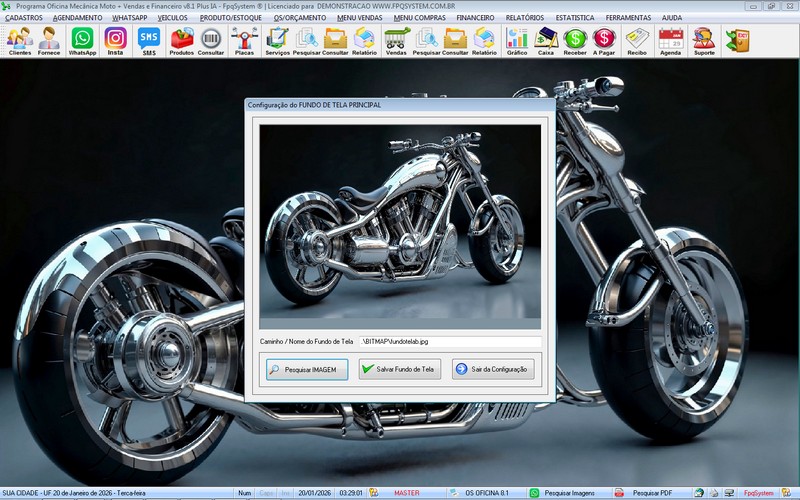Open the MENU VENDAS menu
Viewport: 800px width, 500px height.
[360, 17]
